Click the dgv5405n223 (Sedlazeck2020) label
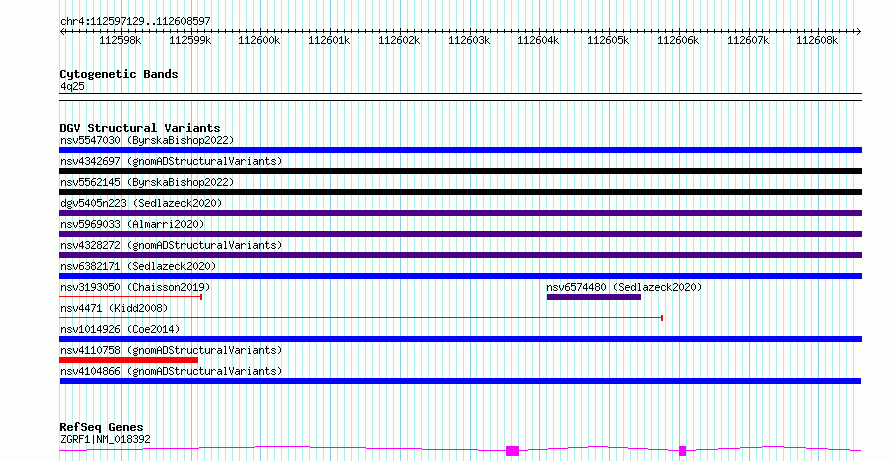The image size is (890, 461). pyautogui.click(x=141, y=203)
